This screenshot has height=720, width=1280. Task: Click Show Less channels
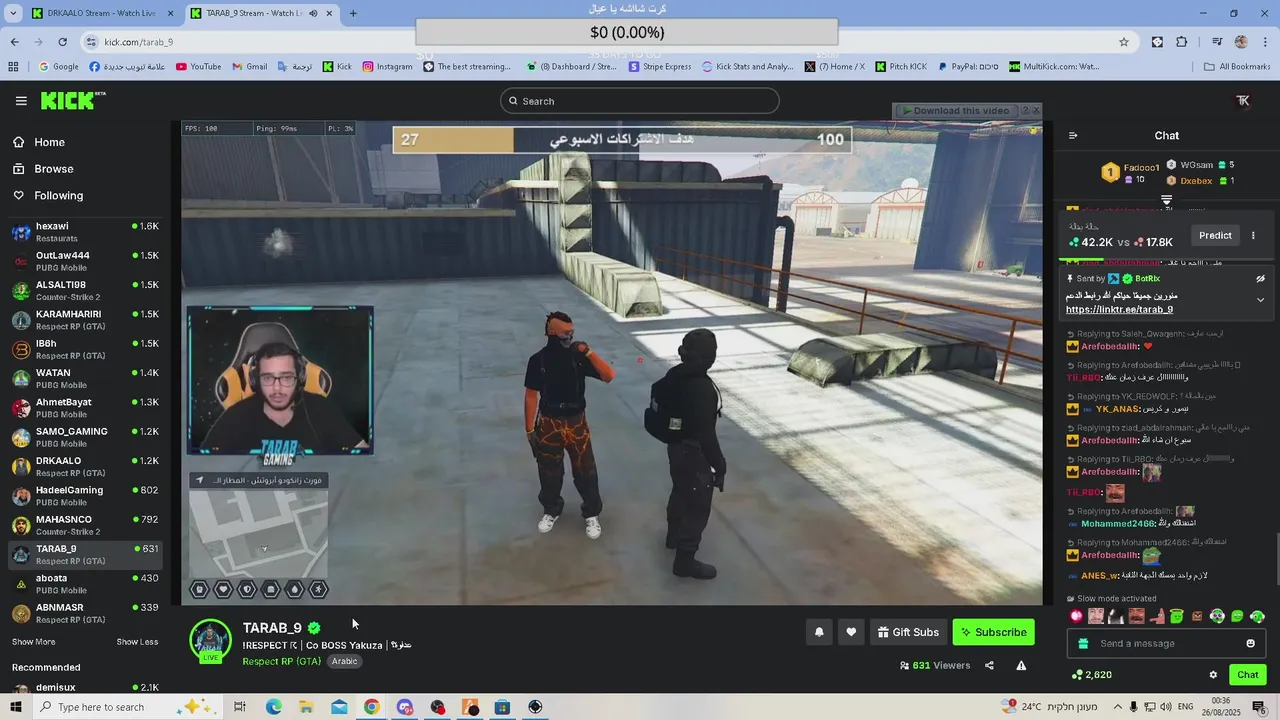[x=137, y=642]
